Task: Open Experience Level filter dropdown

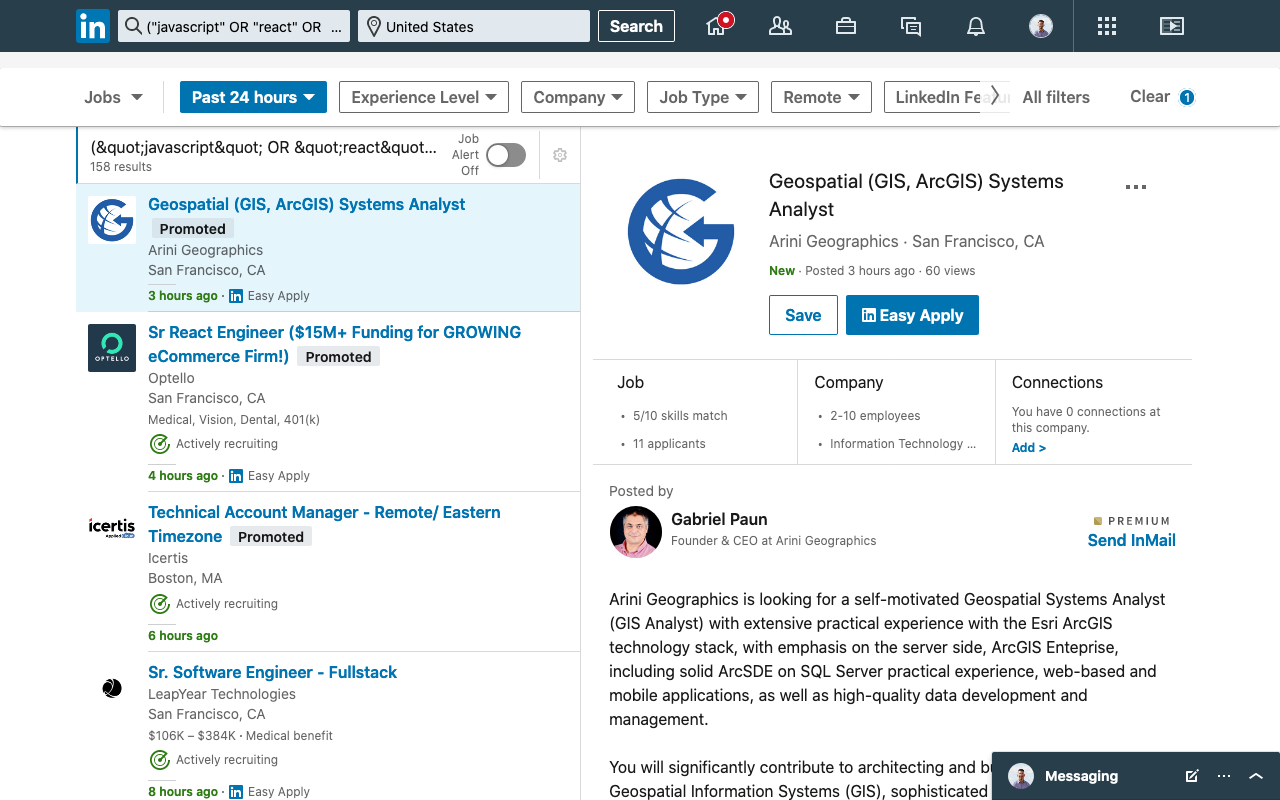Action: (424, 97)
